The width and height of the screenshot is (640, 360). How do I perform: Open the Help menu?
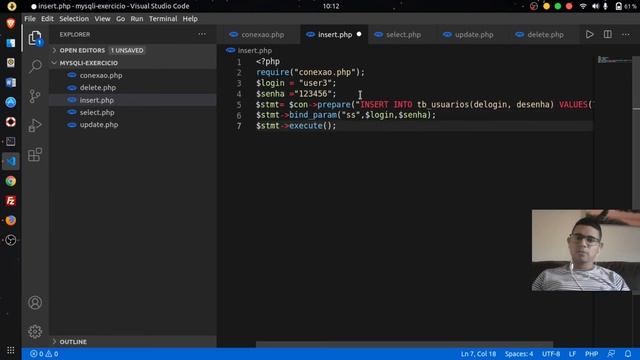[x=190, y=19]
